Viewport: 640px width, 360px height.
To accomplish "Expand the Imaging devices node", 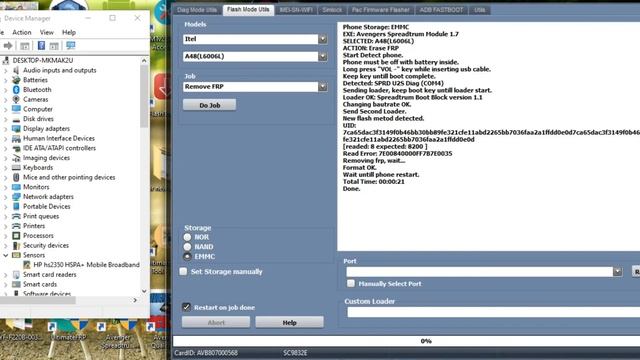I will click(x=6, y=158).
